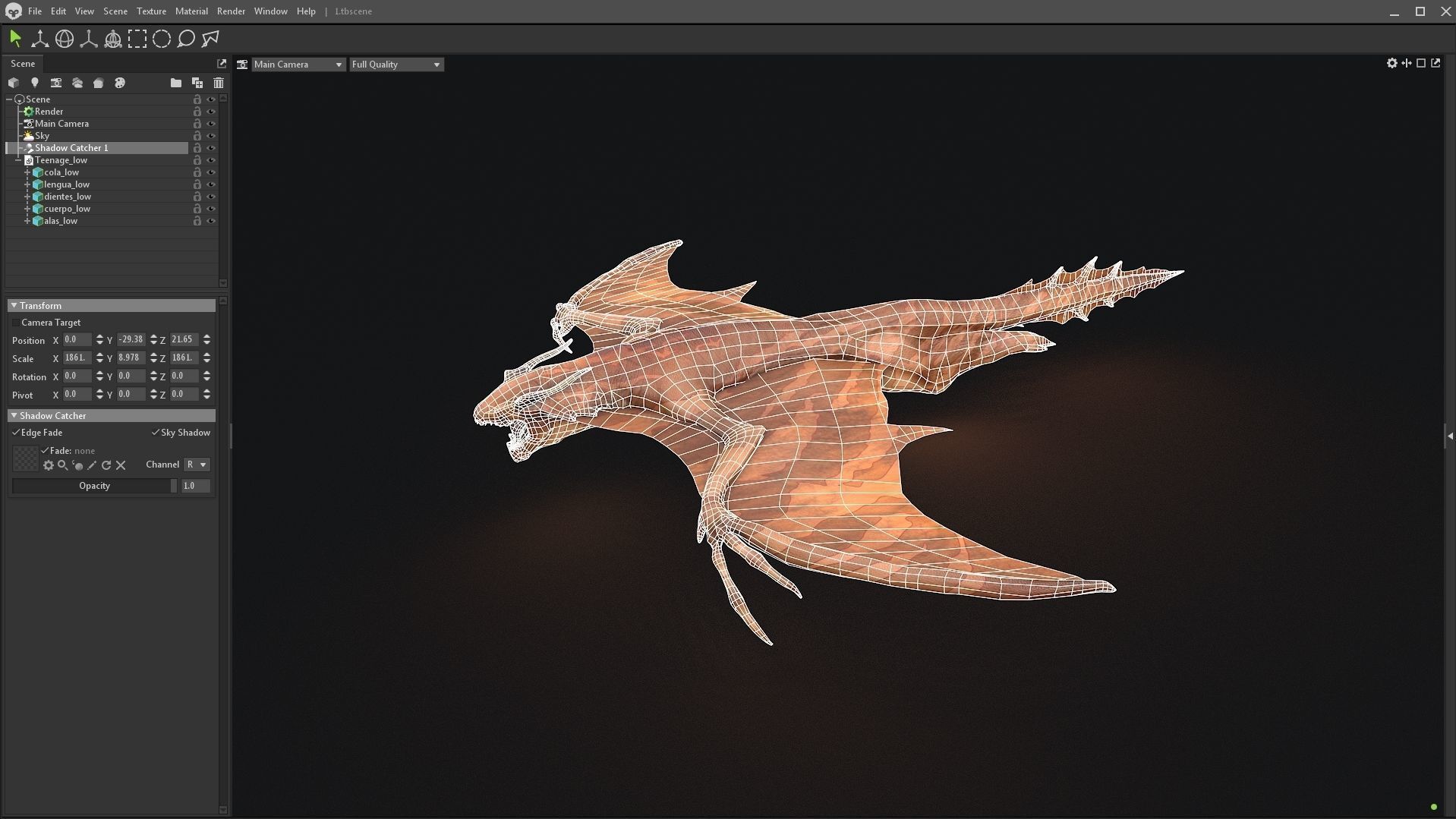Select the Sky object in scene tree
Viewport: 1456px width, 819px height.
click(43, 136)
